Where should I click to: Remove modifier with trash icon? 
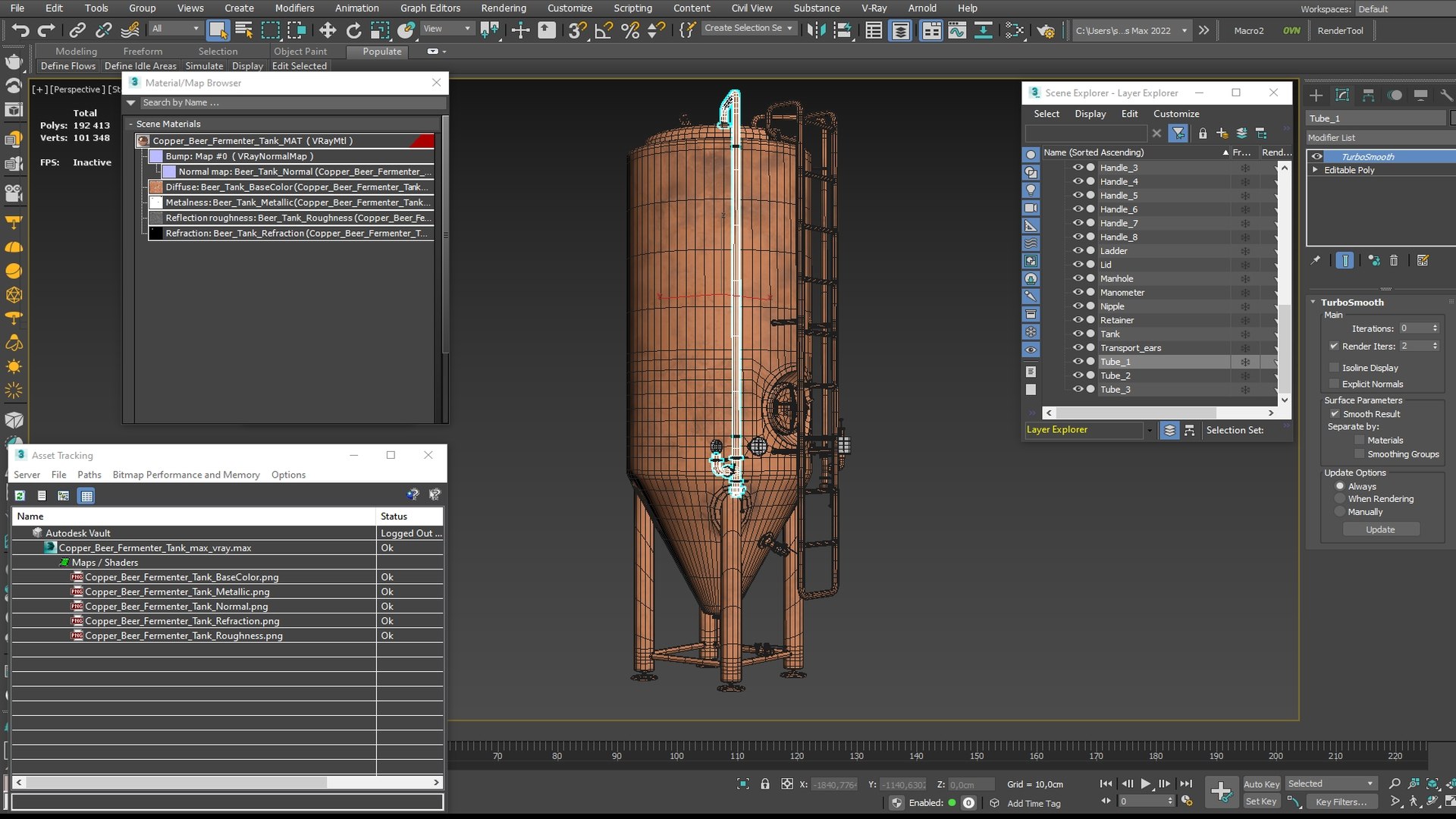(x=1394, y=260)
